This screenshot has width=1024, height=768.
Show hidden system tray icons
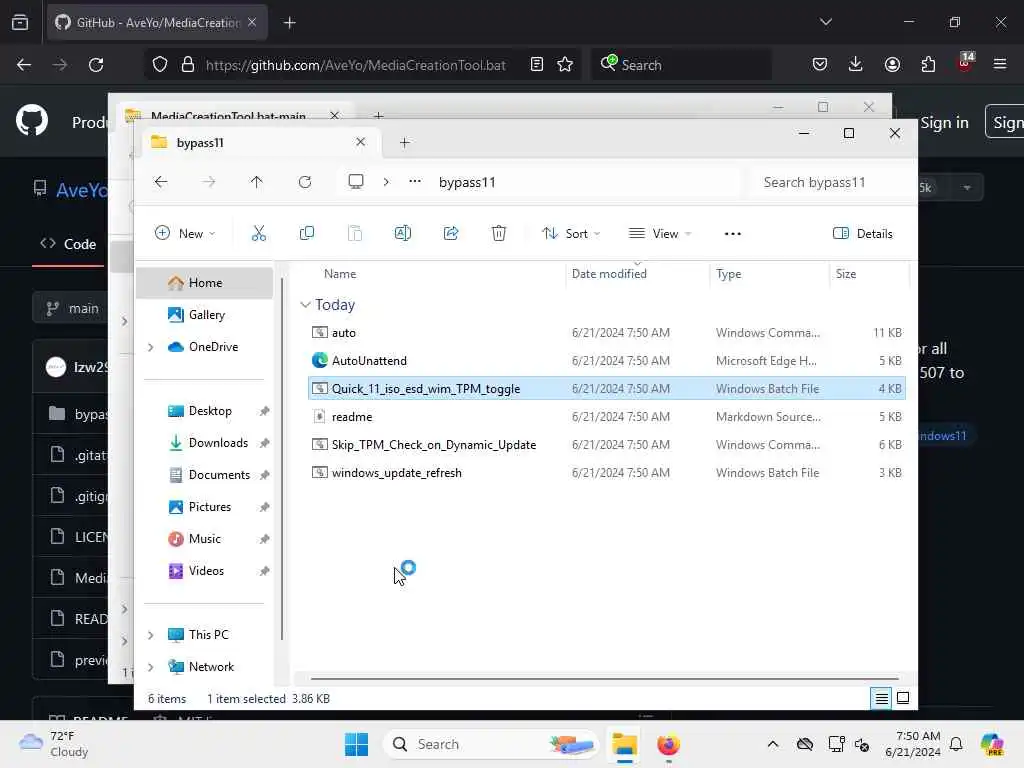coord(773,744)
